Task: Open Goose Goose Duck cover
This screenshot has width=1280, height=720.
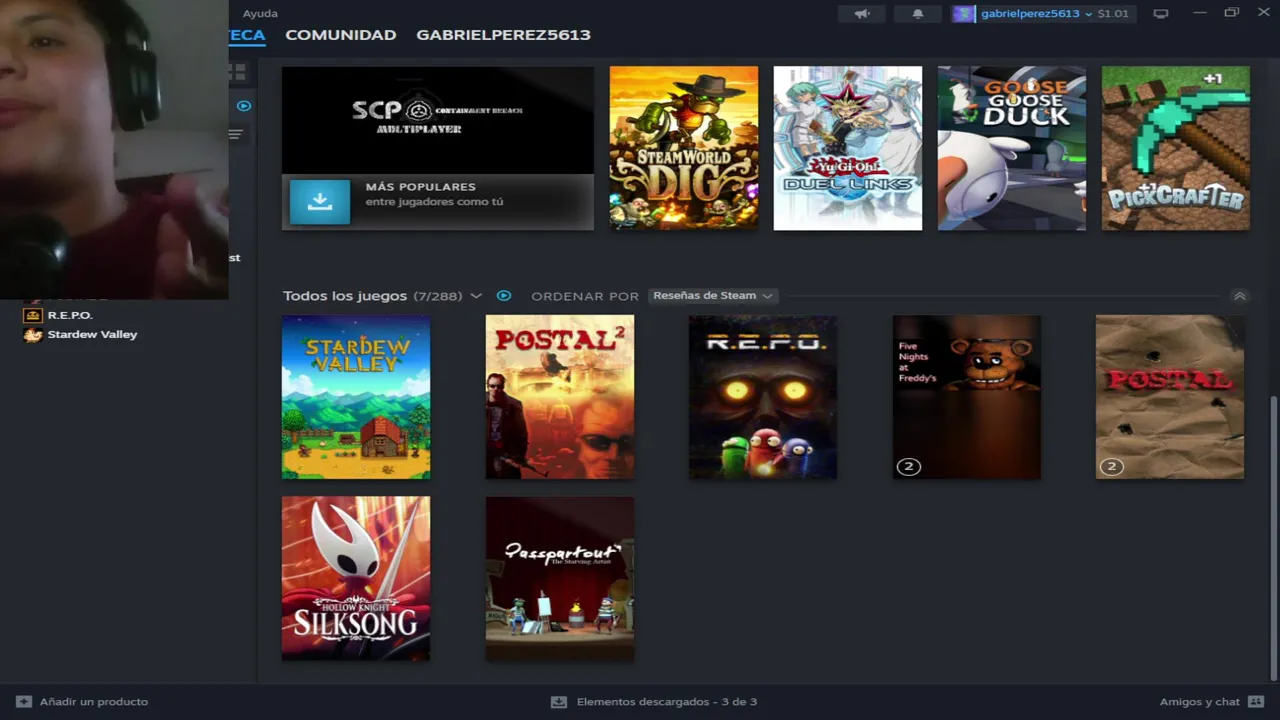Action: [x=1012, y=148]
